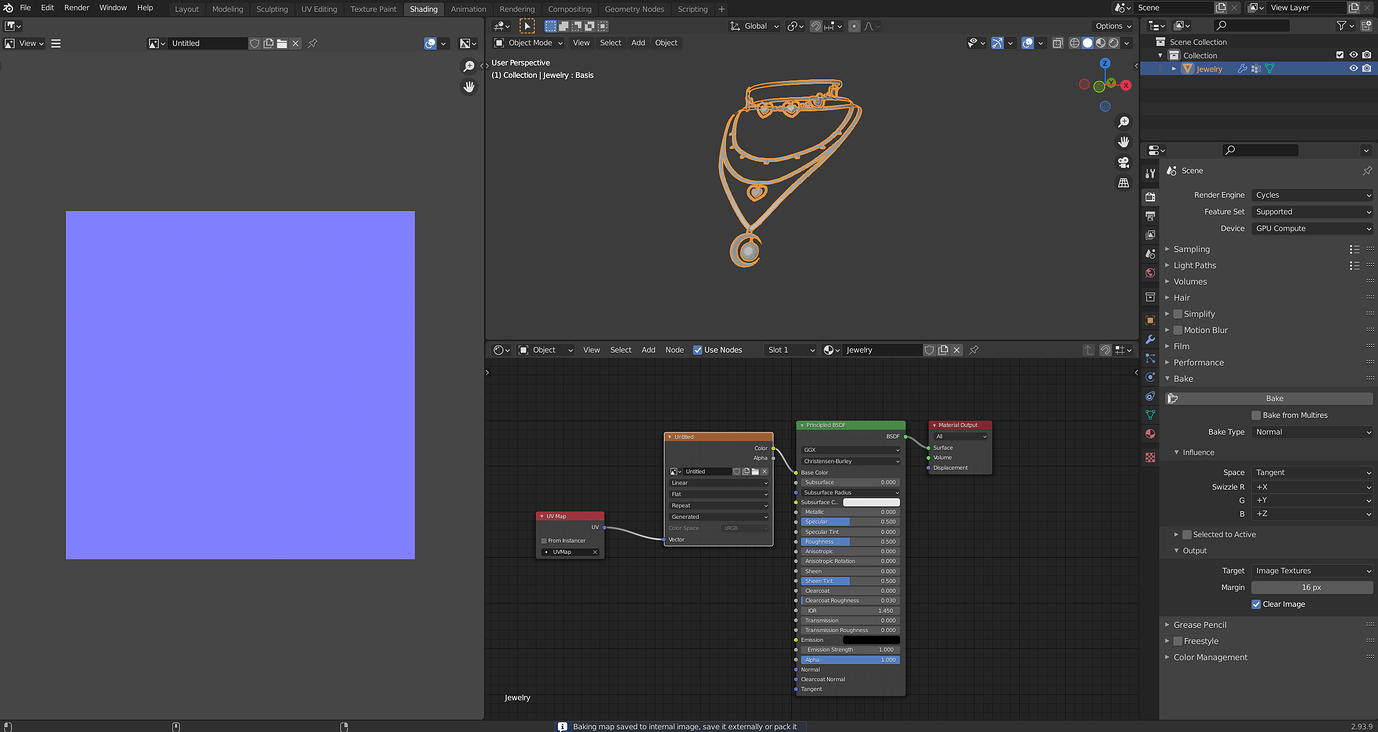Image resolution: width=1378 pixels, height=732 pixels.
Task: Click the Emission color swatch
Action: 871,640
